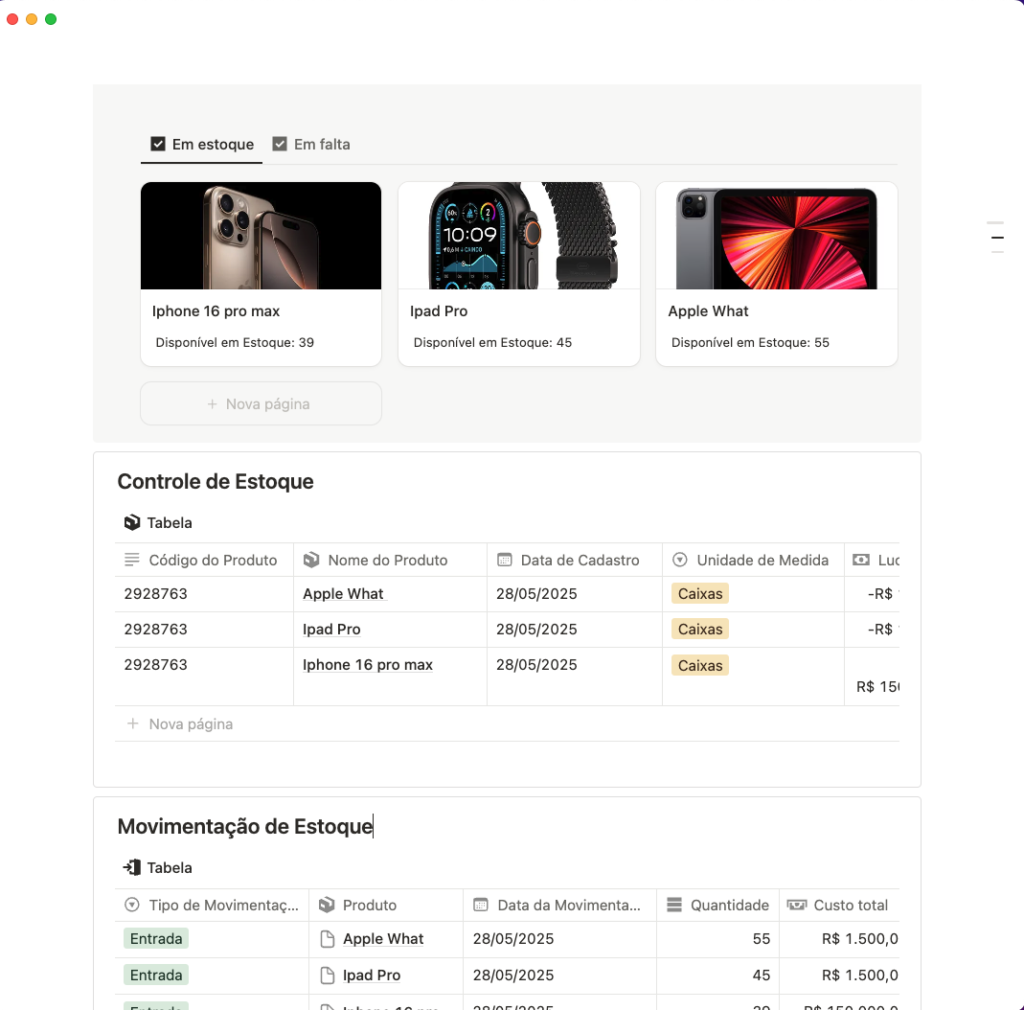This screenshot has width=1024, height=1010.
Task: Open the Ipad Pro link in Controle de Estoque
Action: coord(332,629)
